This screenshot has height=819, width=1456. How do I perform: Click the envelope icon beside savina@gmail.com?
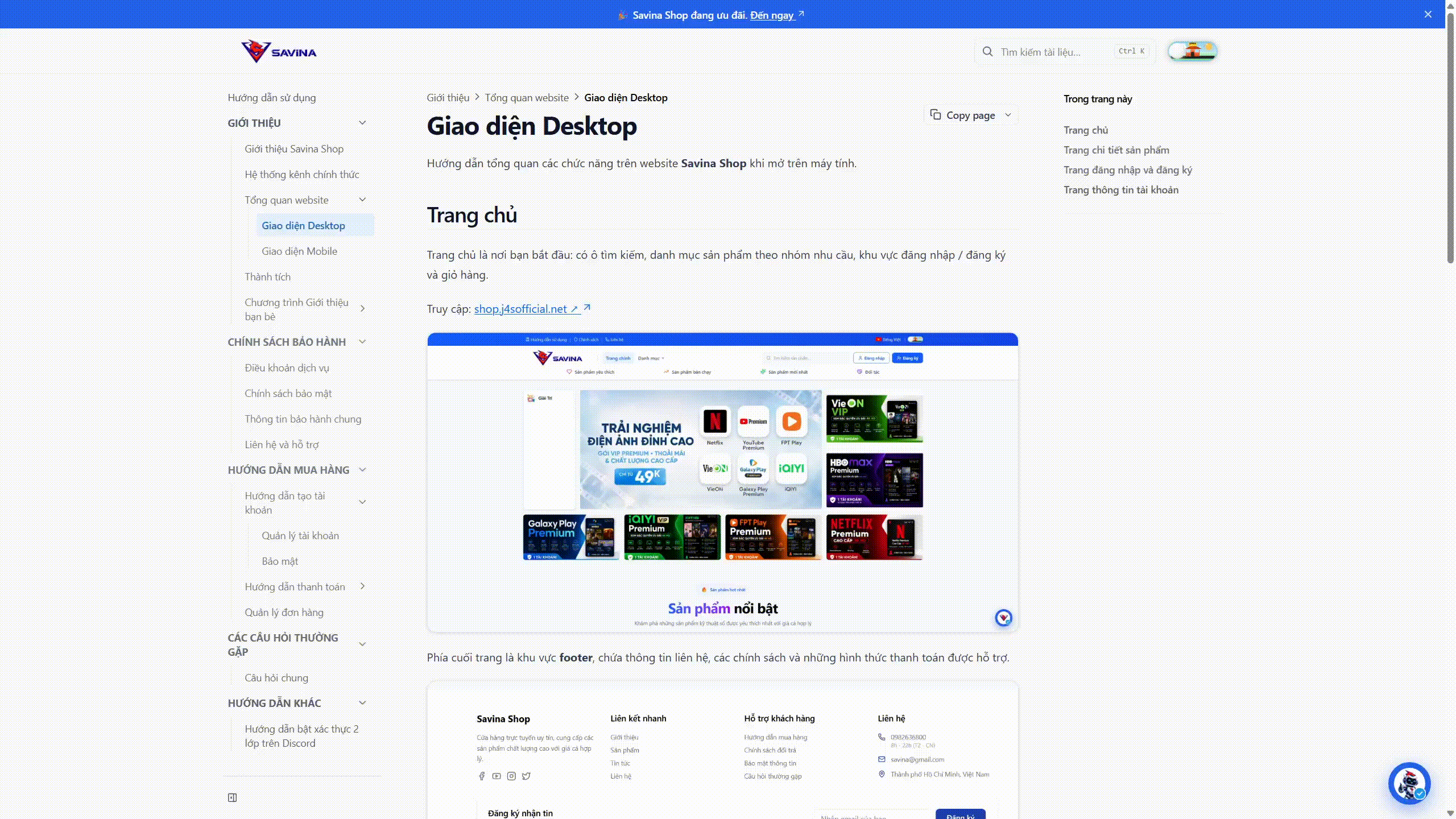(x=882, y=759)
